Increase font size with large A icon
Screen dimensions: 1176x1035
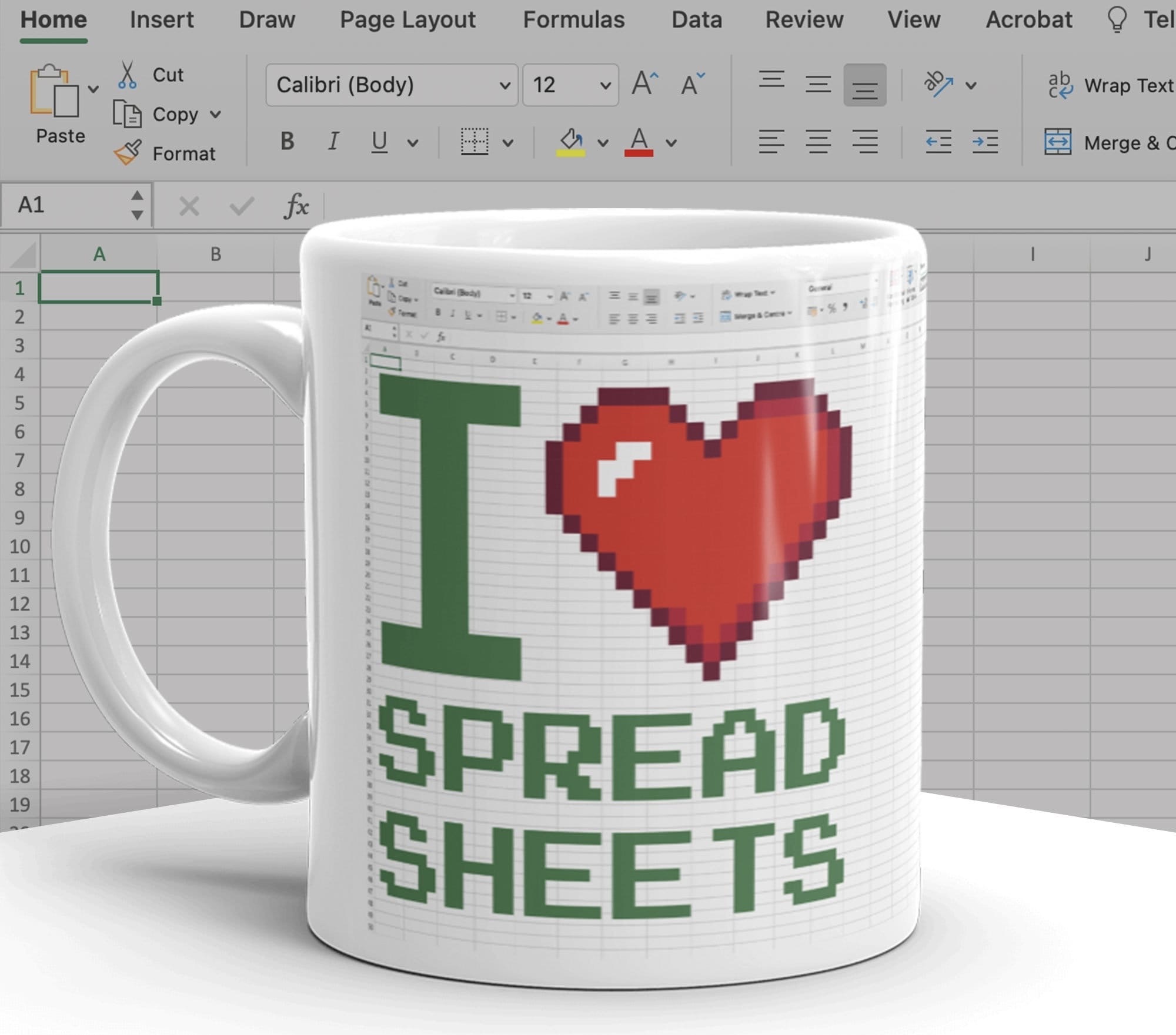click(x=644, y=84)
